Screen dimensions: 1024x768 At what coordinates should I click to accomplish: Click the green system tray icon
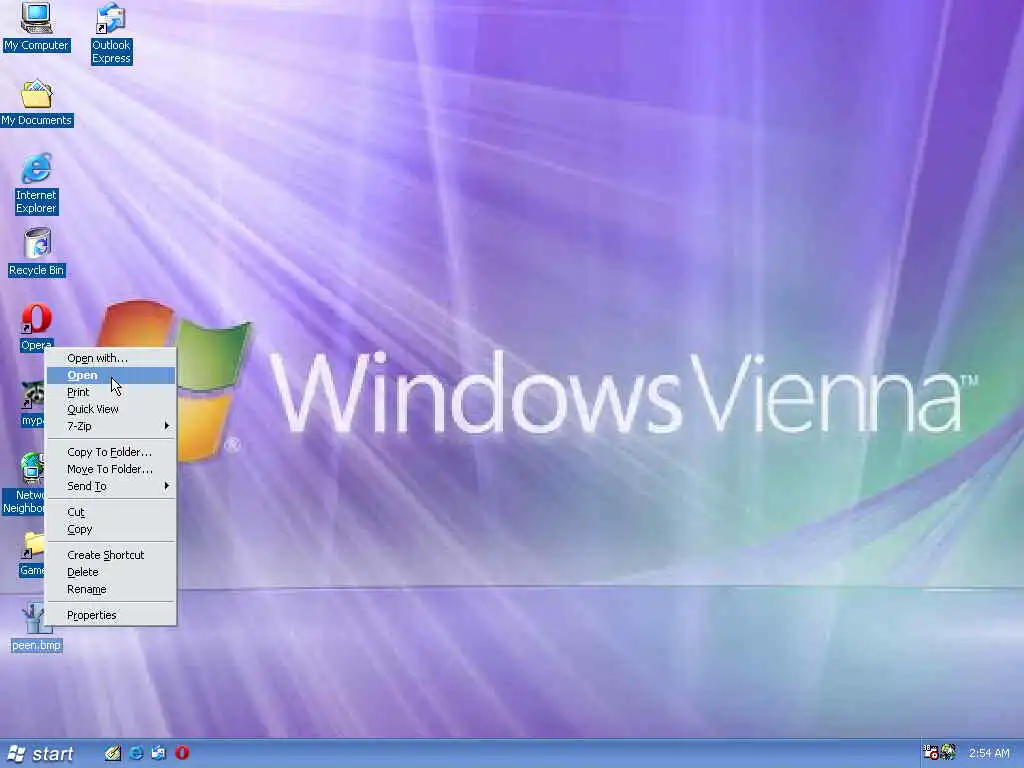point(948,752)
